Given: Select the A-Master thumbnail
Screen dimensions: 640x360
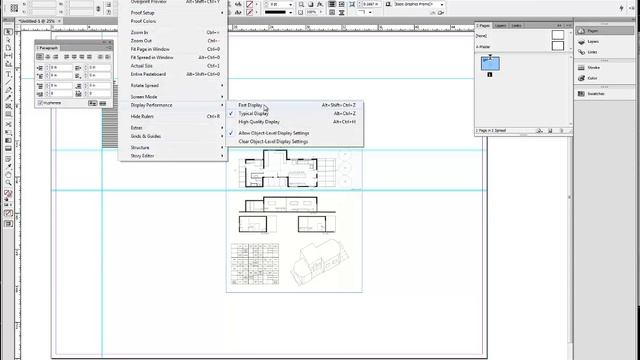Looking at the screenshot, I should click(558, 46).
